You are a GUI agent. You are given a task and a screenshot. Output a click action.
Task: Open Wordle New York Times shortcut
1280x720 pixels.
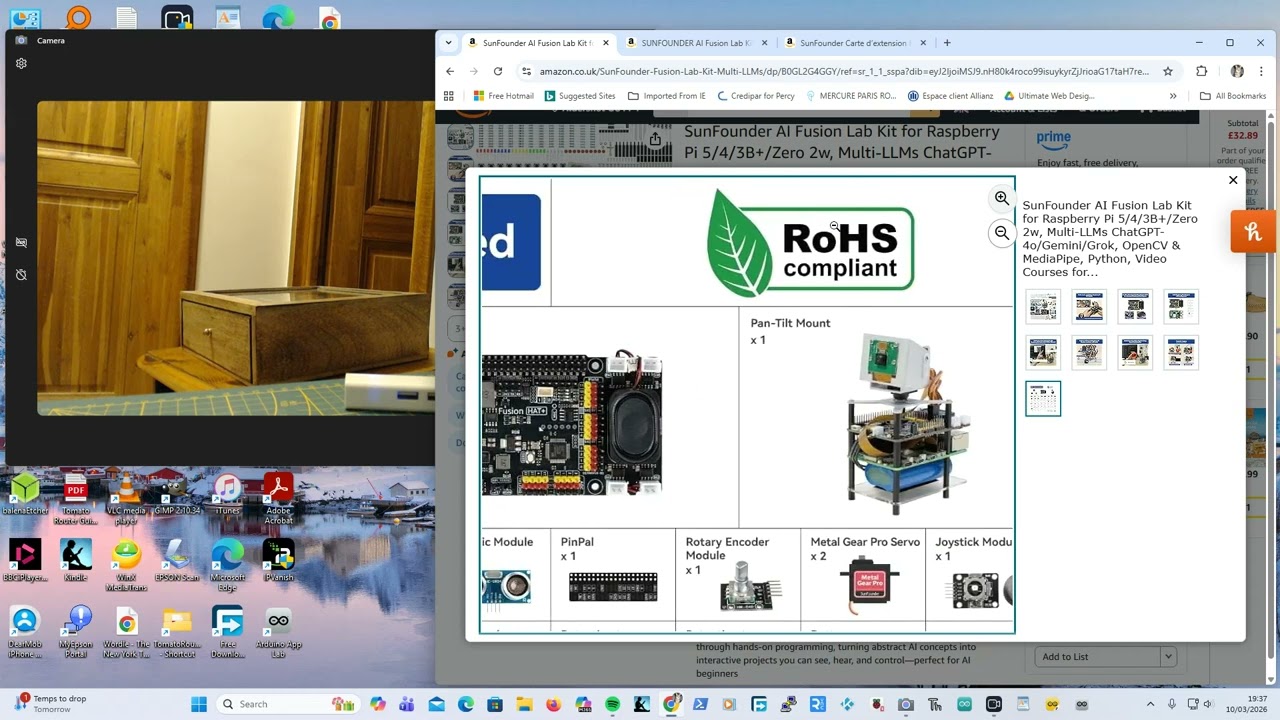(x=126, y=632)
